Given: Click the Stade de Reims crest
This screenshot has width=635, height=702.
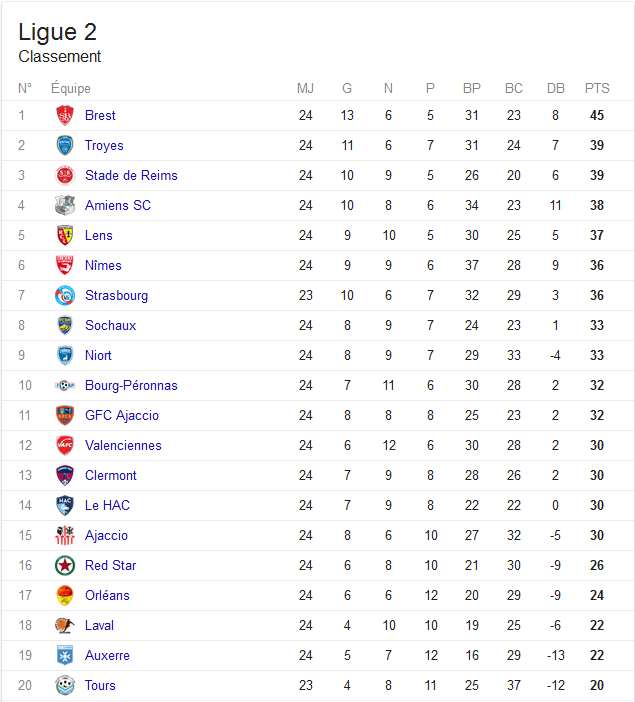Looking at the screenshot, I should [65, 176].
